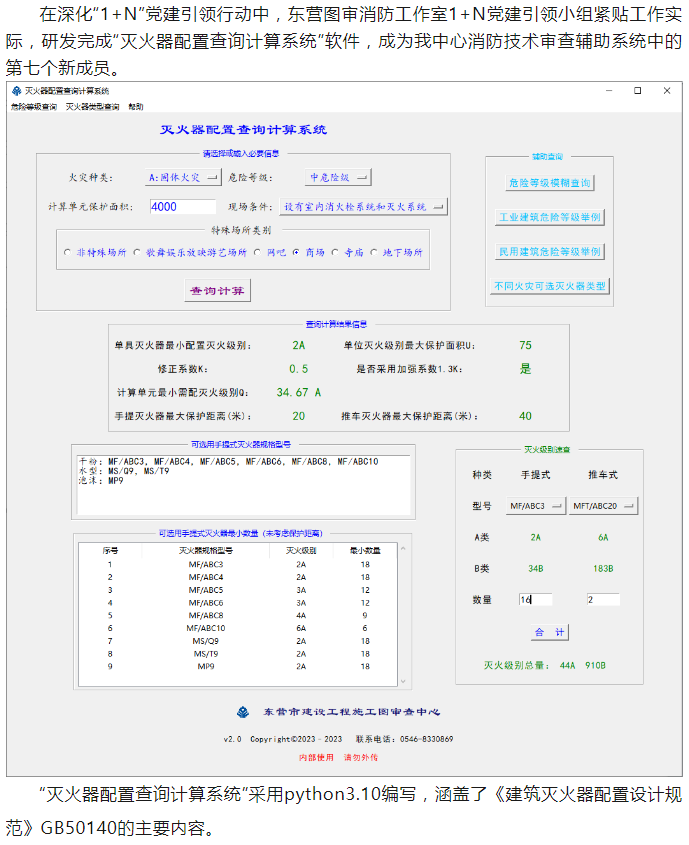
Task: Expand the handheld model dropdown MF/ABC3
Action: tap(536, 506)
